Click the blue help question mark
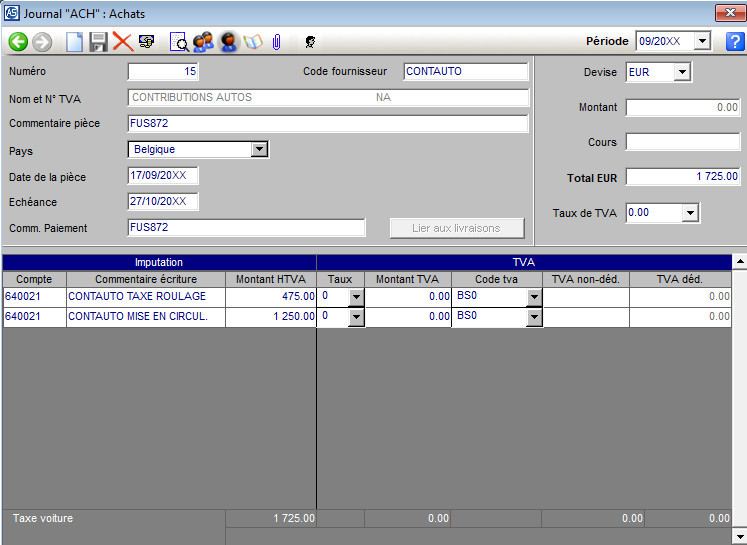 coord(734,41)
